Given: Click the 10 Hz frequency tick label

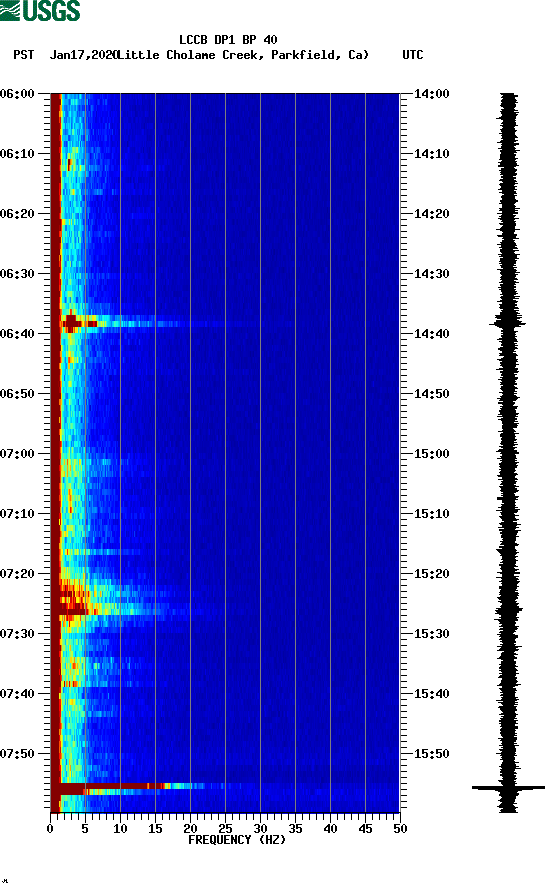Looking at the screenshot, I should (x=120, y=829).
